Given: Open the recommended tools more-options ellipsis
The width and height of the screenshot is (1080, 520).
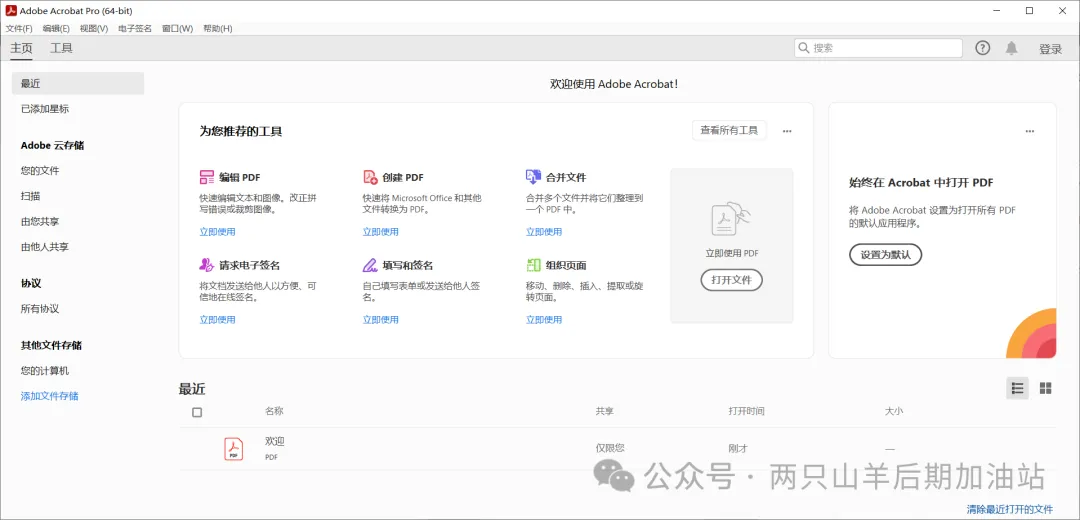Looking at the screenshot, I should pos(787,131).
